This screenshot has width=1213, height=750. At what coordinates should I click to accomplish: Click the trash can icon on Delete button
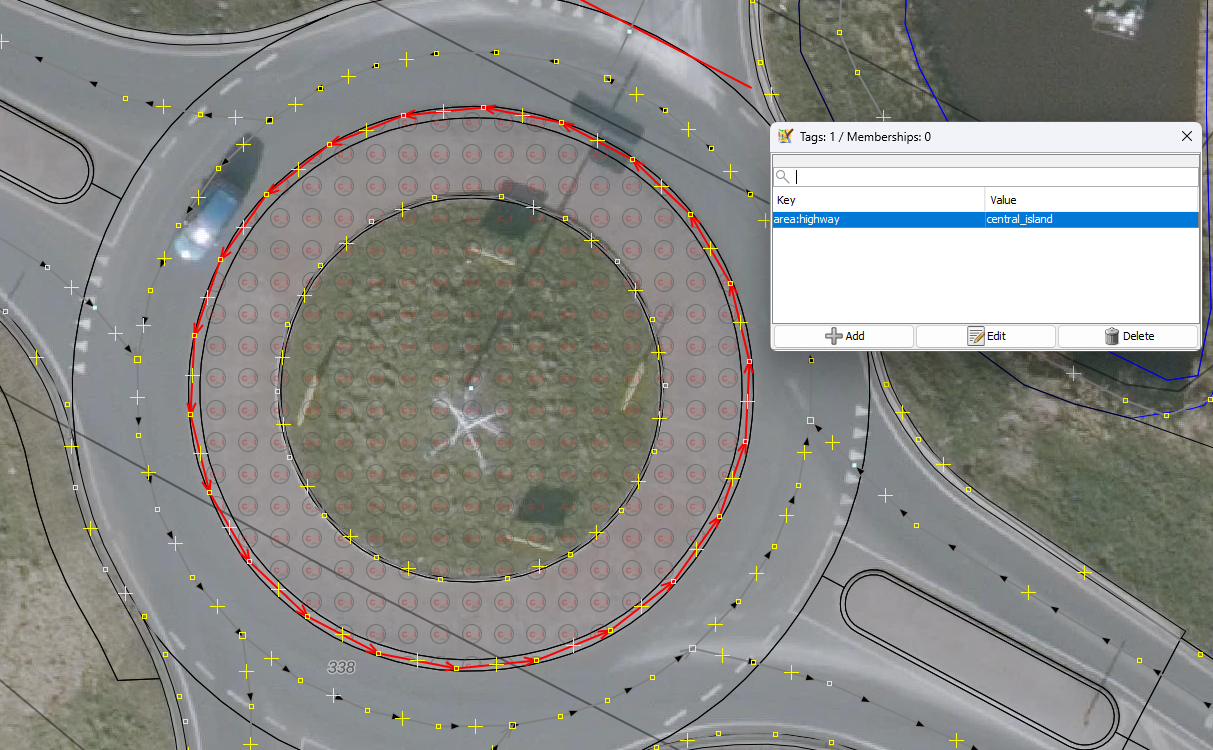pyautogui.click(x=1111, y=336)
